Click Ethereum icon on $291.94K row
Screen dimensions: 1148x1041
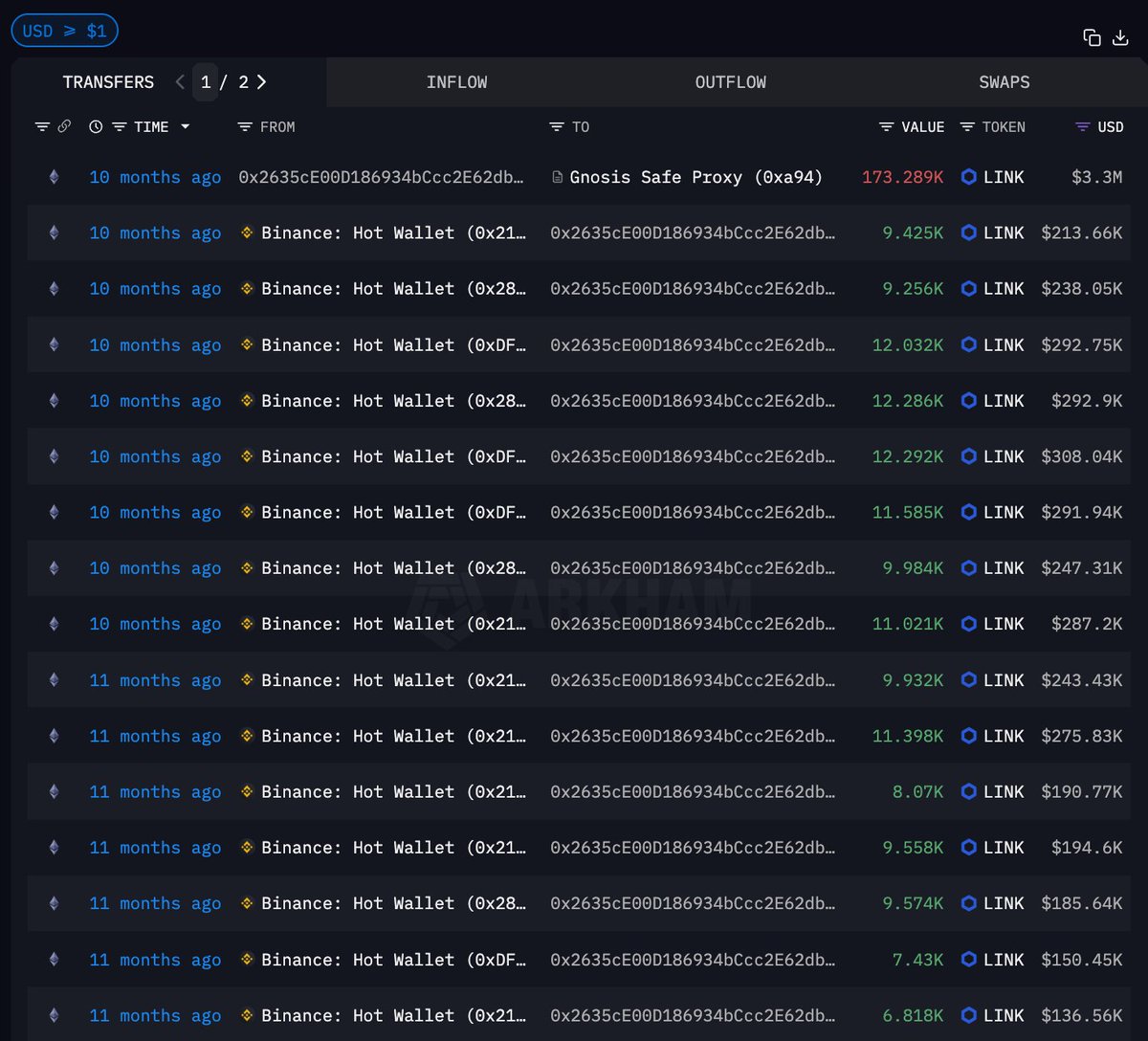(x=54, y=512)
